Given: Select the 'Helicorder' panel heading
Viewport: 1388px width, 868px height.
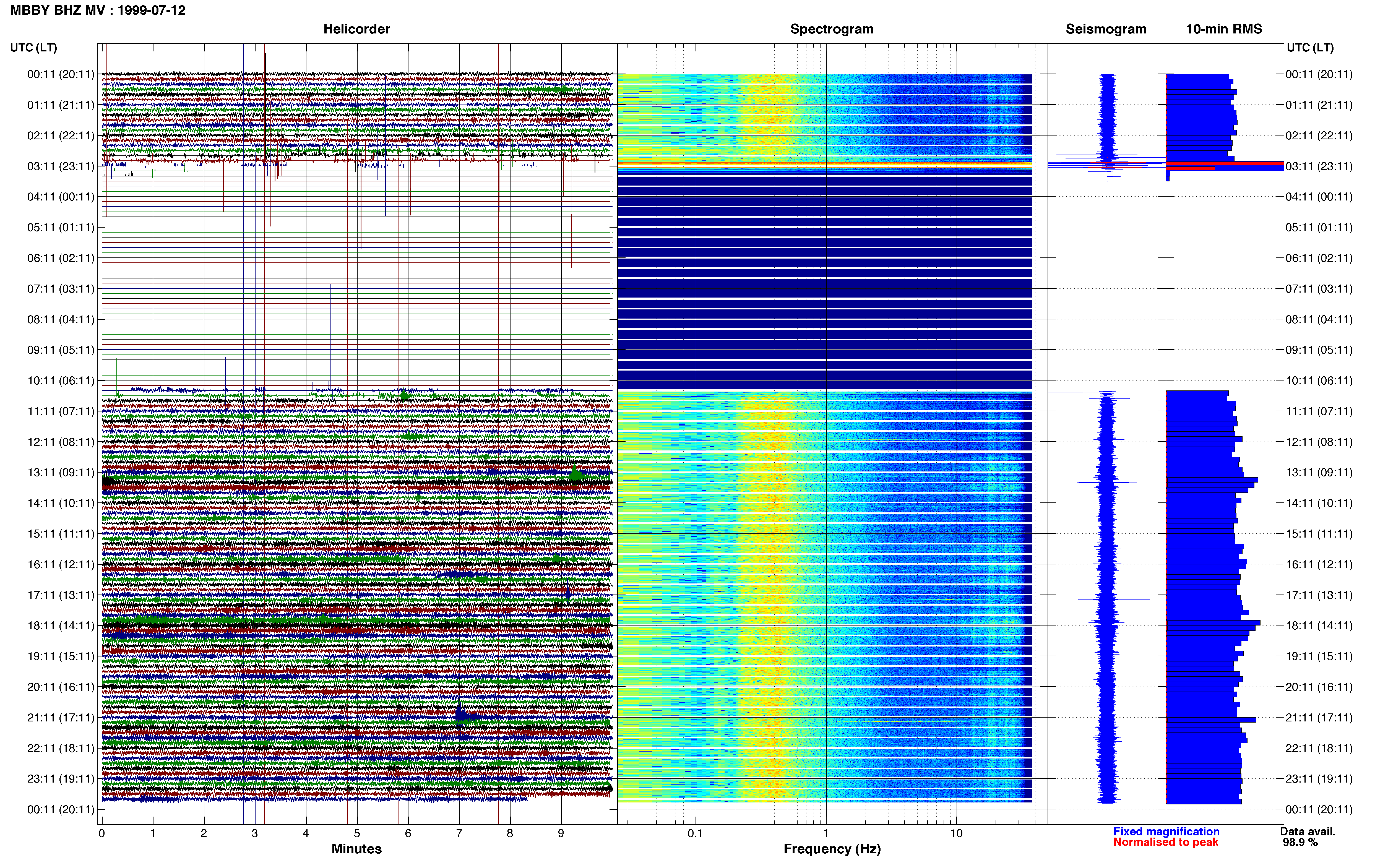Looking at the screenshot, I should click(x=356, y=29).
